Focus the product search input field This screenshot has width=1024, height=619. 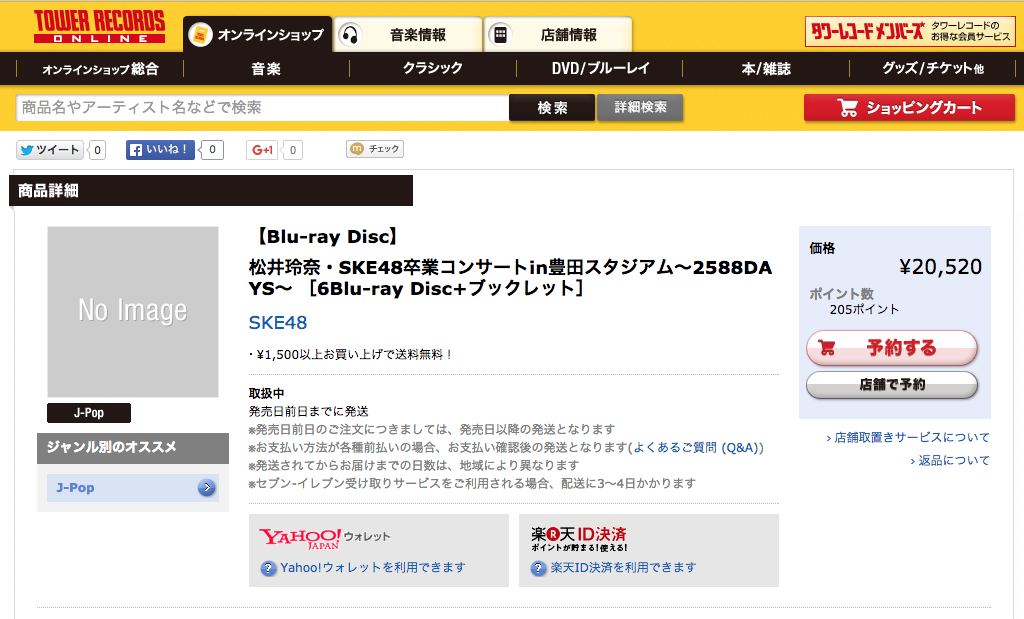pos(263,108)
